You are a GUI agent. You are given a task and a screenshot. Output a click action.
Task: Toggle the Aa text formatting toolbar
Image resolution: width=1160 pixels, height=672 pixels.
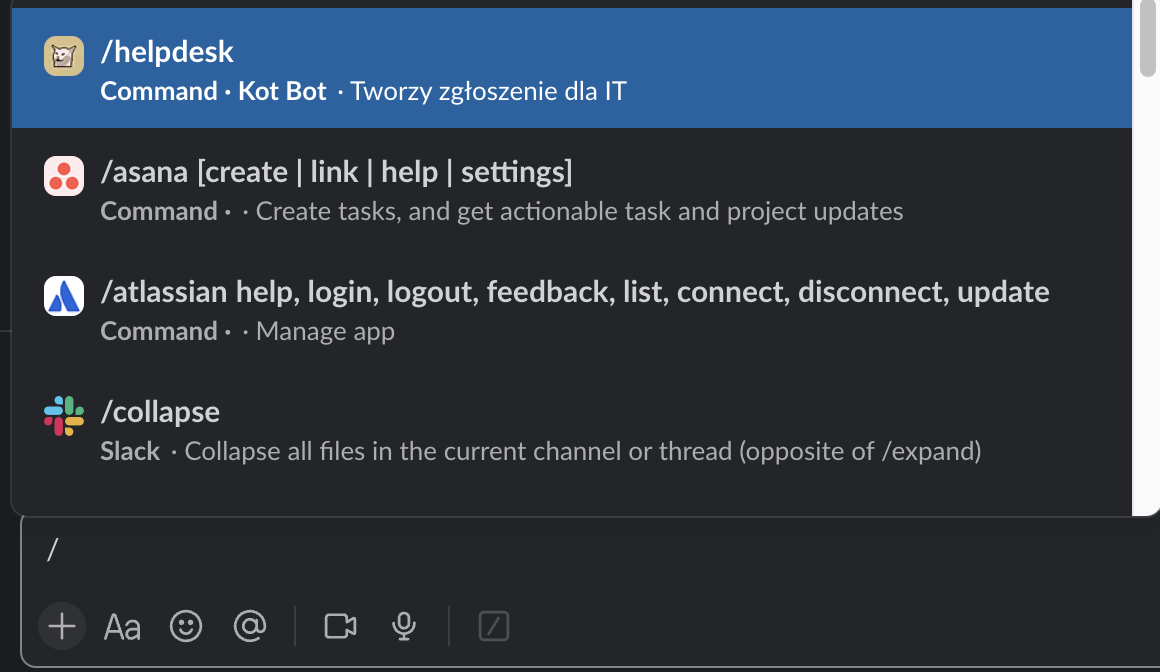coord(122,627)
